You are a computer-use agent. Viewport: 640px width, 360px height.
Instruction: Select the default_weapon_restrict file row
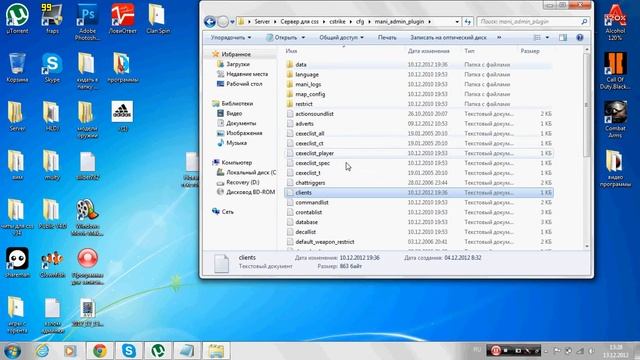(418, 242)
